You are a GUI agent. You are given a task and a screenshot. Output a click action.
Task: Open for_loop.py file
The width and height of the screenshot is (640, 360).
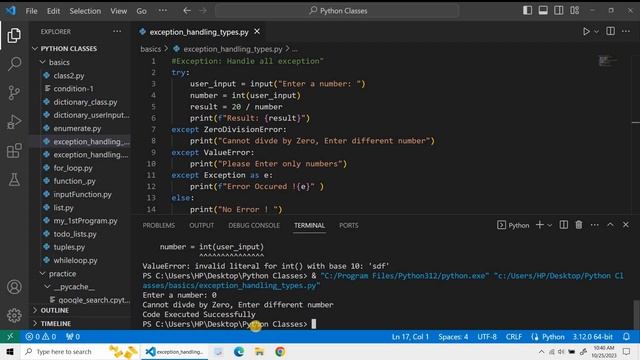[x=73, y=168]
